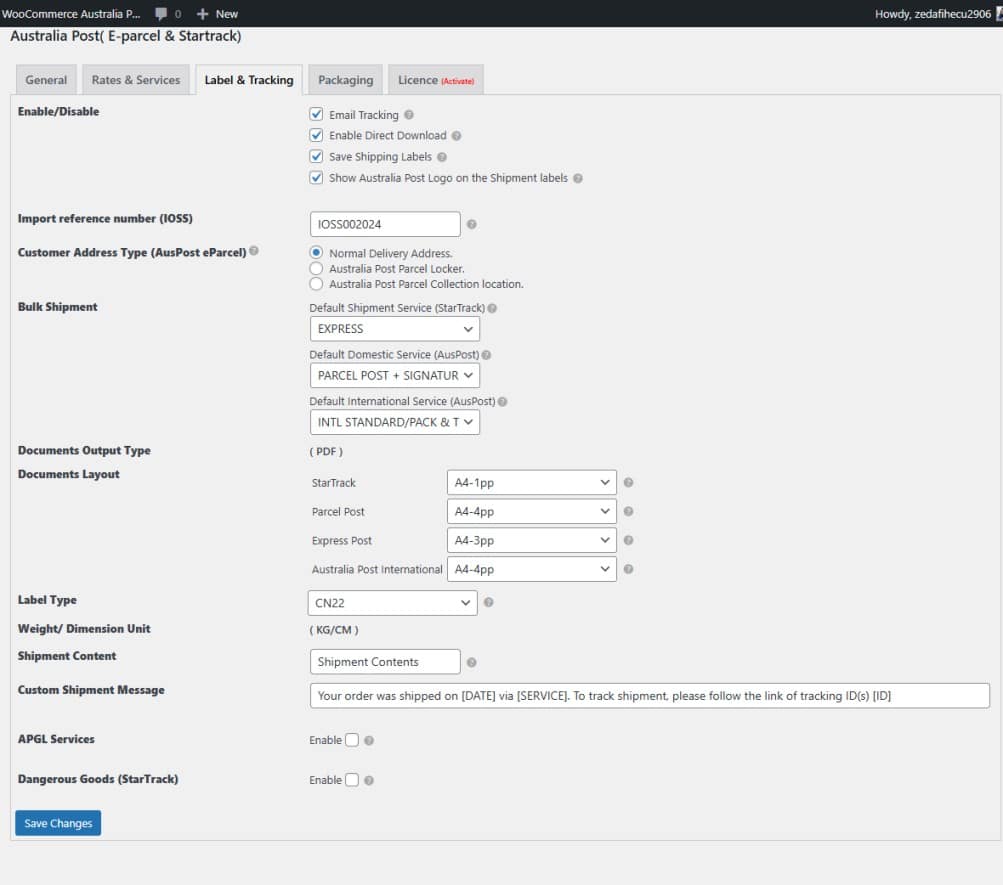Click help icon beside Australia Post International layout
This screenshot has width=1003, height=885.
tap(628, 569)
